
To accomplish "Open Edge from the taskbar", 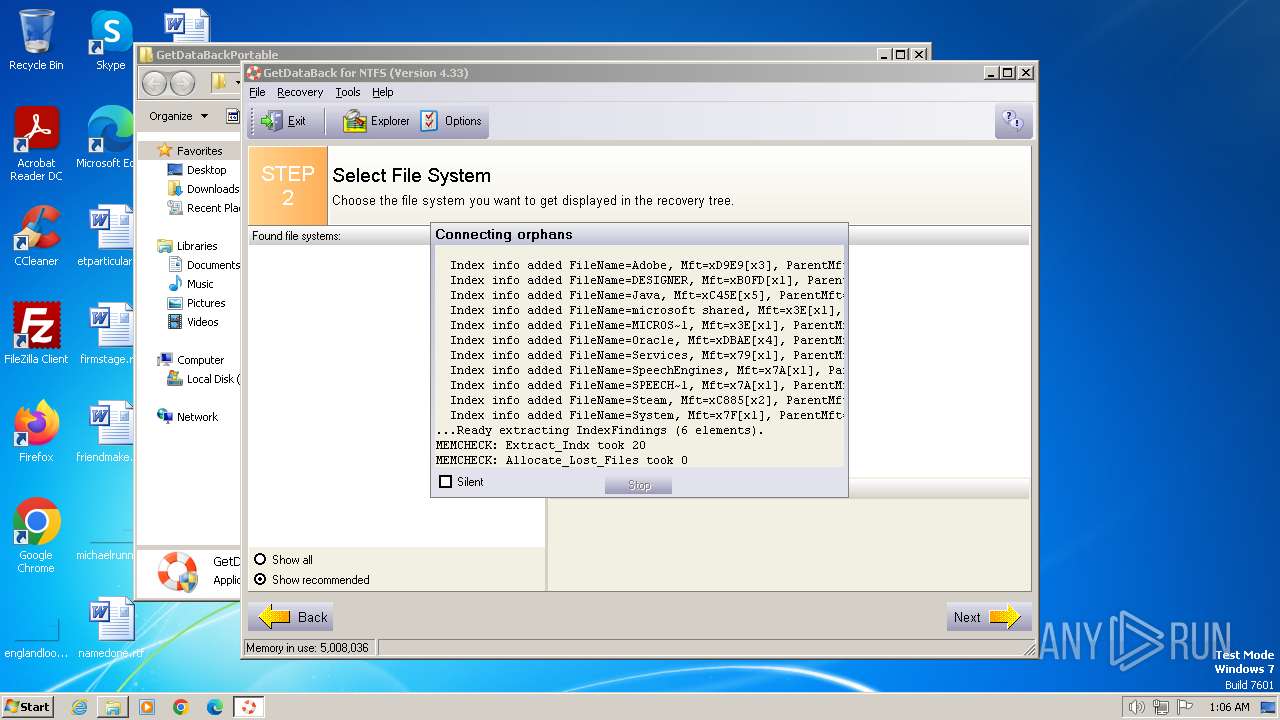I will pyautogui.click(x=215, y=707).
